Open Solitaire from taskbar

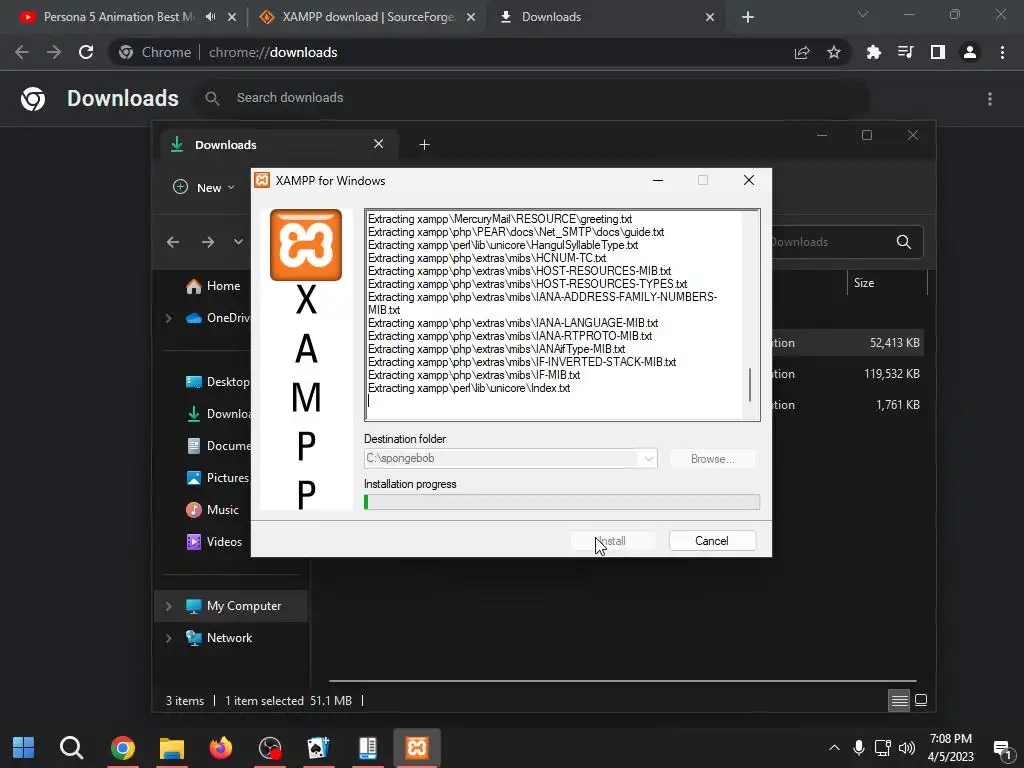319,747
